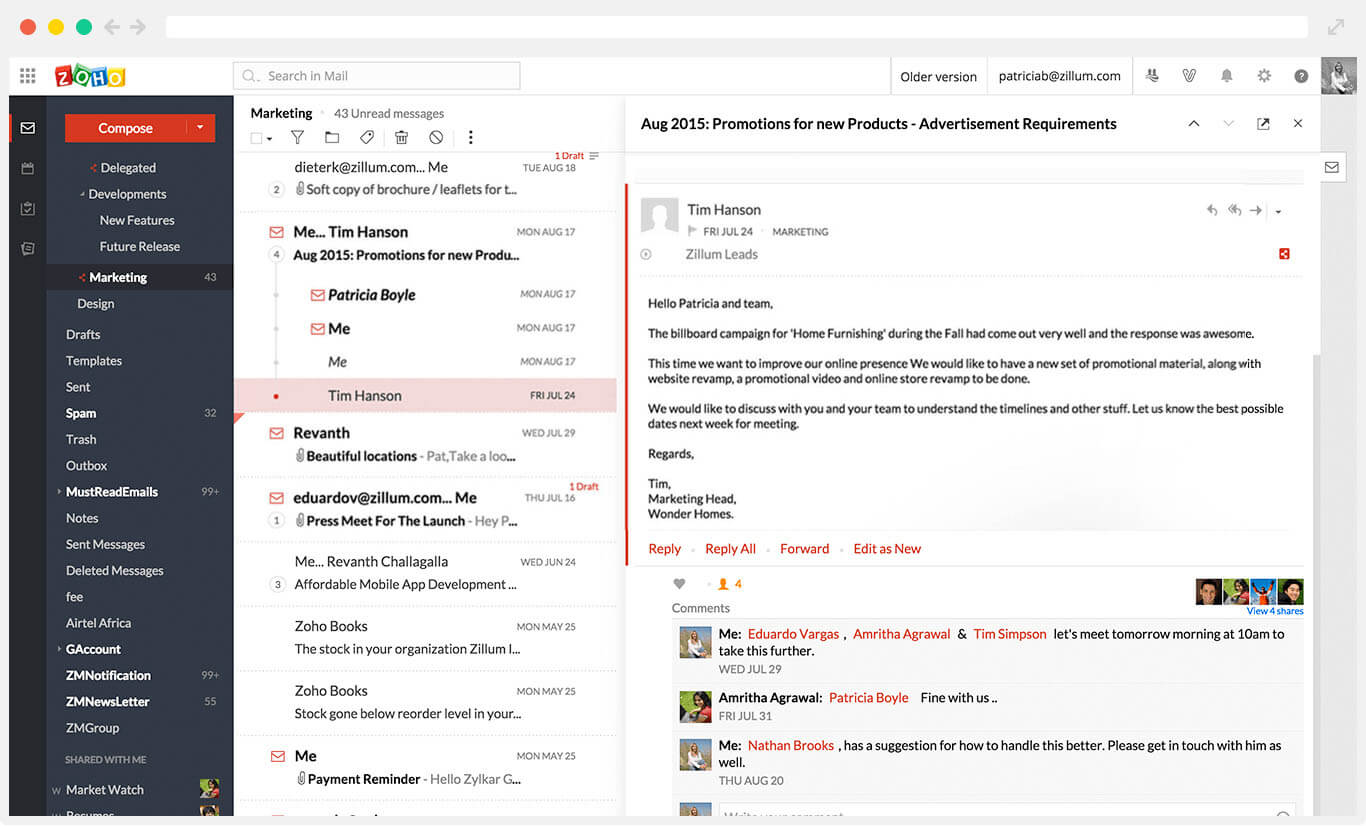Select all messages via the checkbox

pos(254,137)
